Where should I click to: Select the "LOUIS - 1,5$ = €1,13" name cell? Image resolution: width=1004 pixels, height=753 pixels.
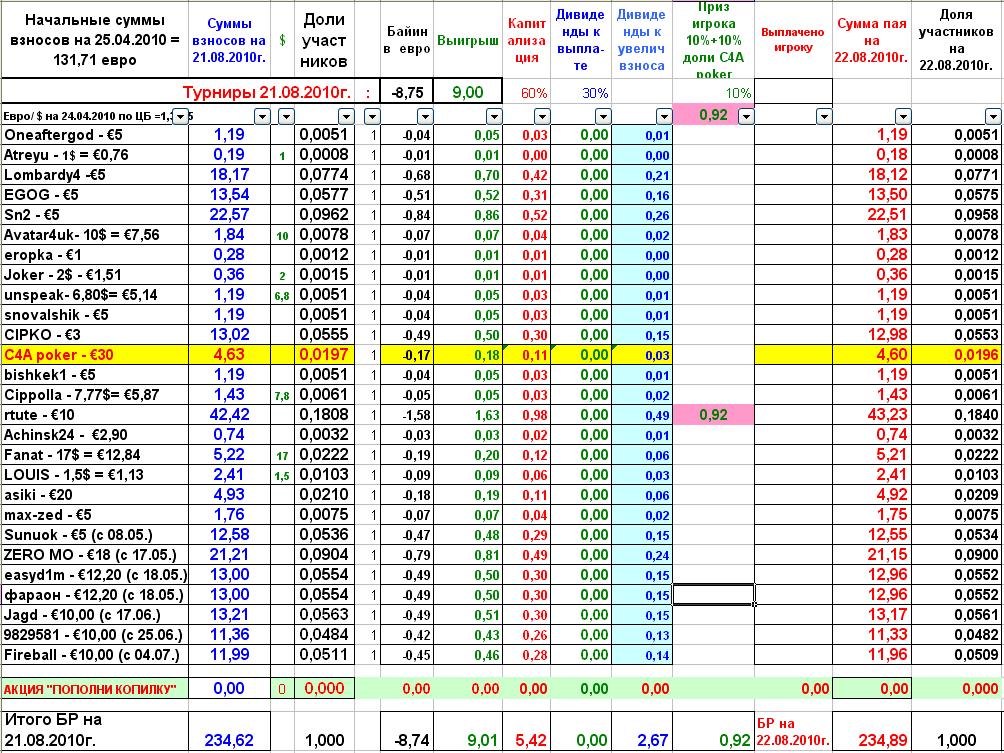pyautogui.click(x=95, y=474)
